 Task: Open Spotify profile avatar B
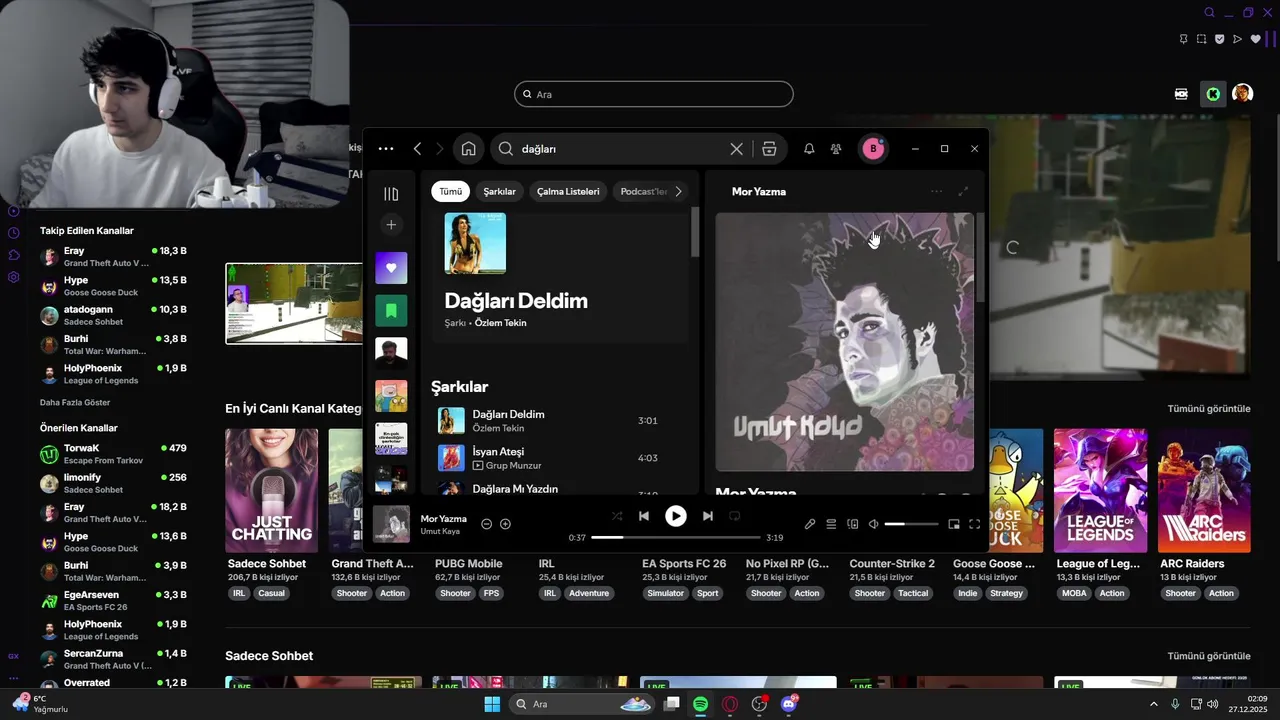click(x=873, y=149)
